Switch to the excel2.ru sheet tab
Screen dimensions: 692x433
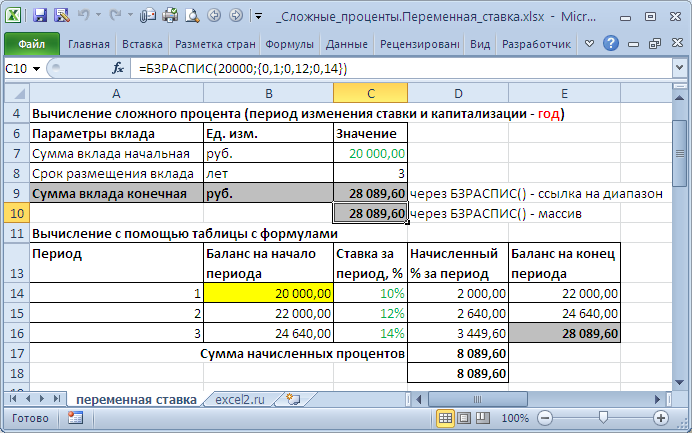point(240,399)
